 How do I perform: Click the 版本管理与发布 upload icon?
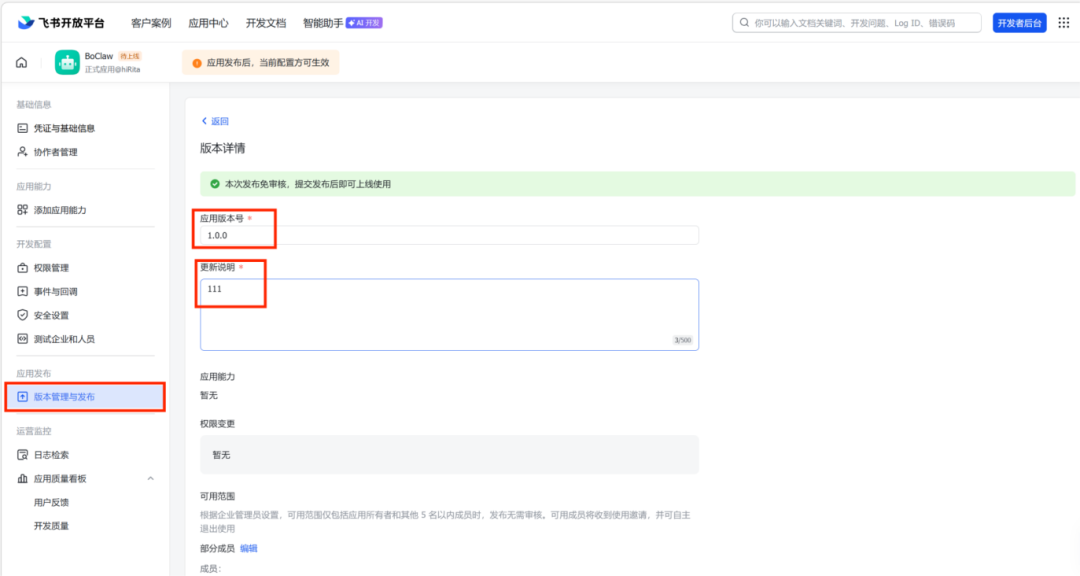(x=23, y=397)
